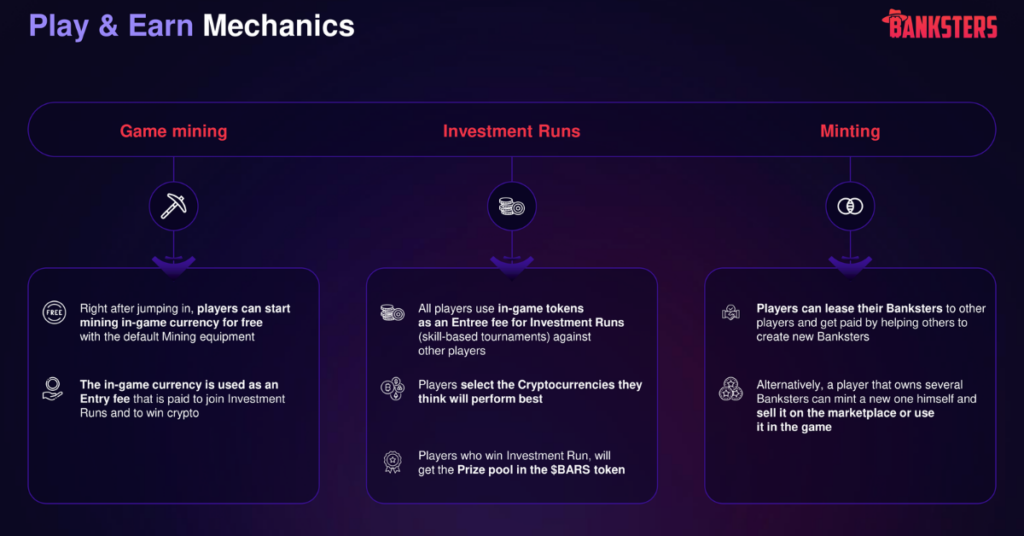Click the handshake lease icon
This screenshot has width=1024, height=536.
731,313
